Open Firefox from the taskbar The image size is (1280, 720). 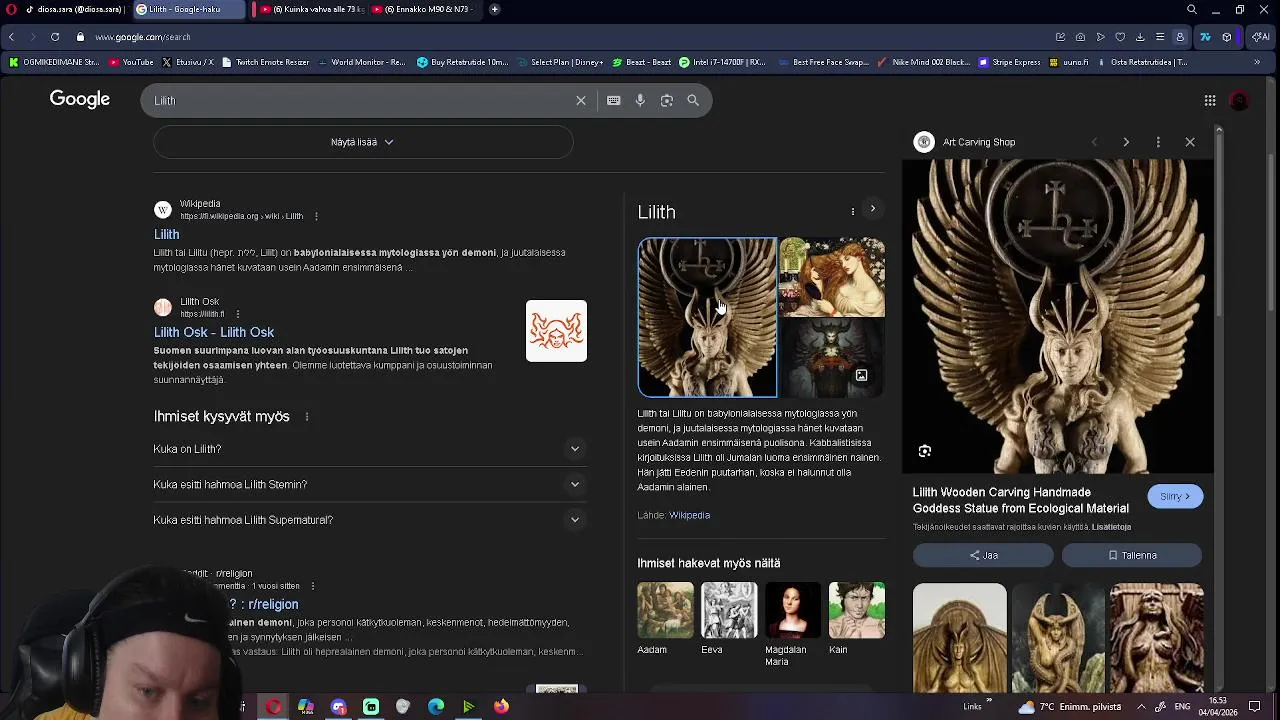pos(501,707)
